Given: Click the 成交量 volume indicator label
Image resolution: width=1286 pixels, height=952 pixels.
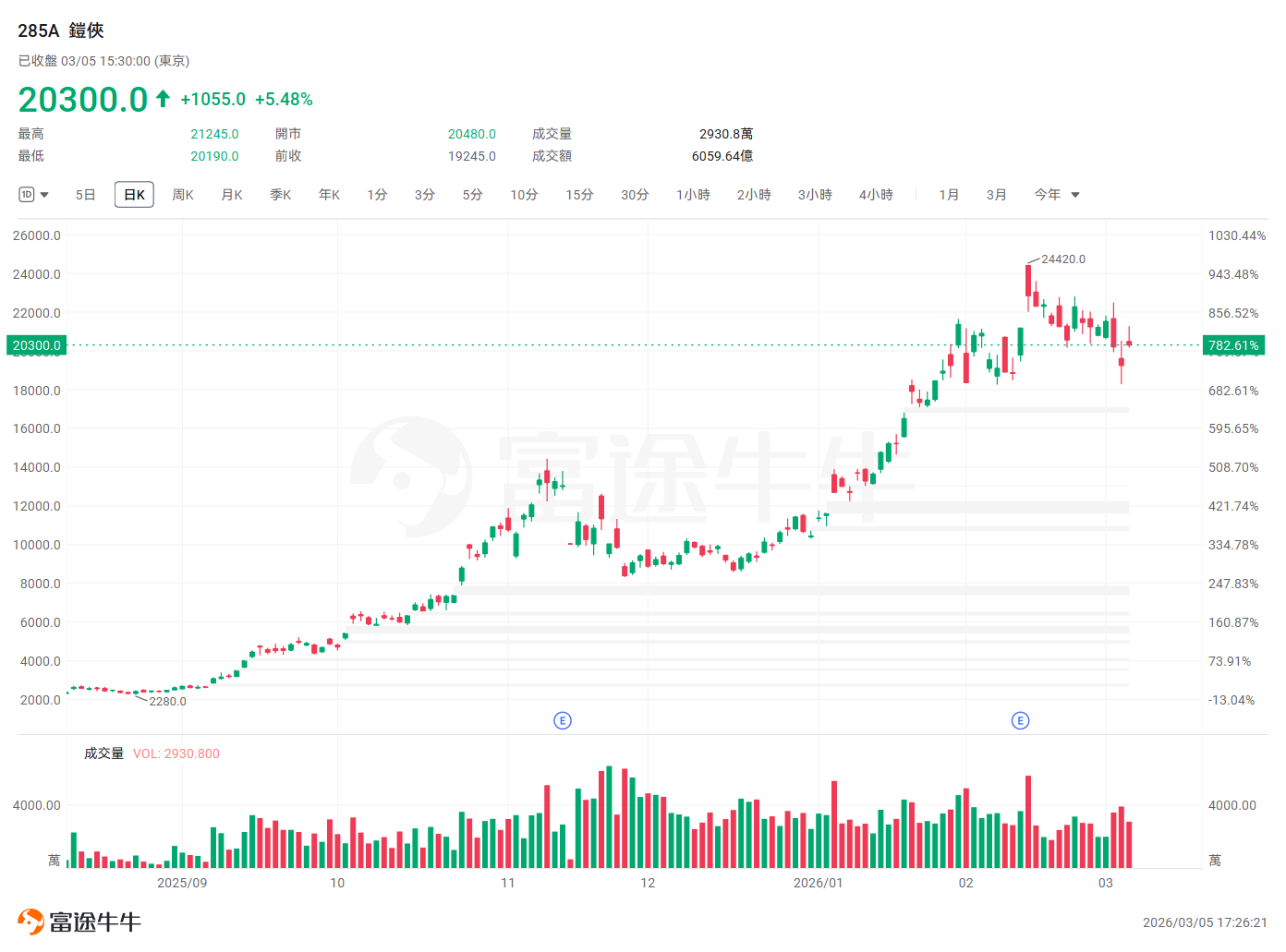Looking at the screenshot, I should pos(103,753).
